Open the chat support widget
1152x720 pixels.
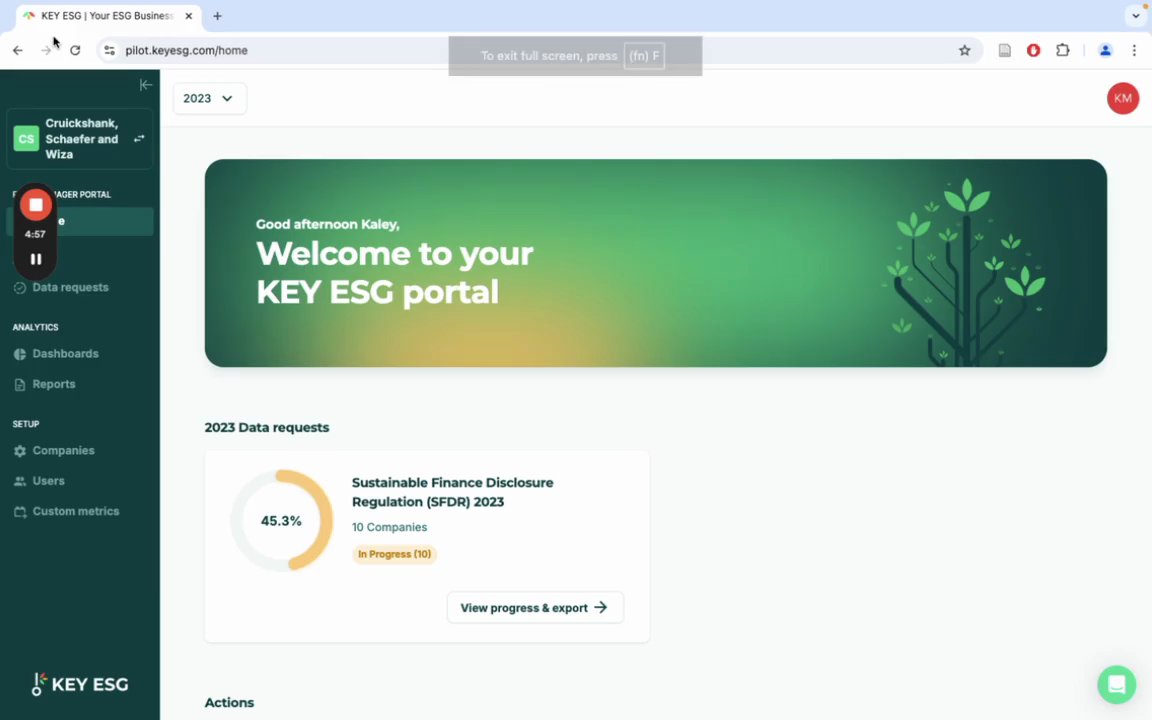click(x=1116, y=684)
